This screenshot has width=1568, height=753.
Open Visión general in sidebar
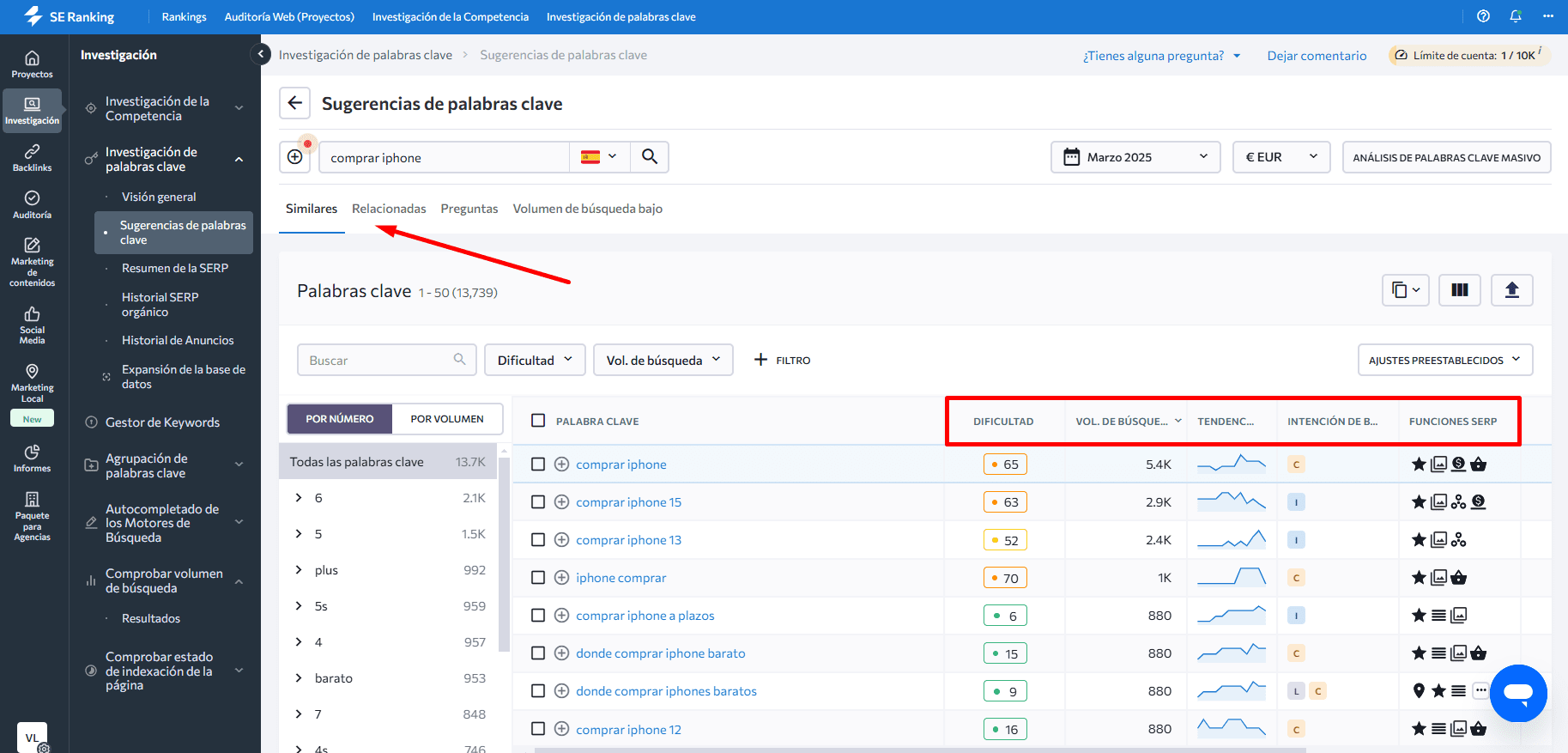(x=159, y=197)
